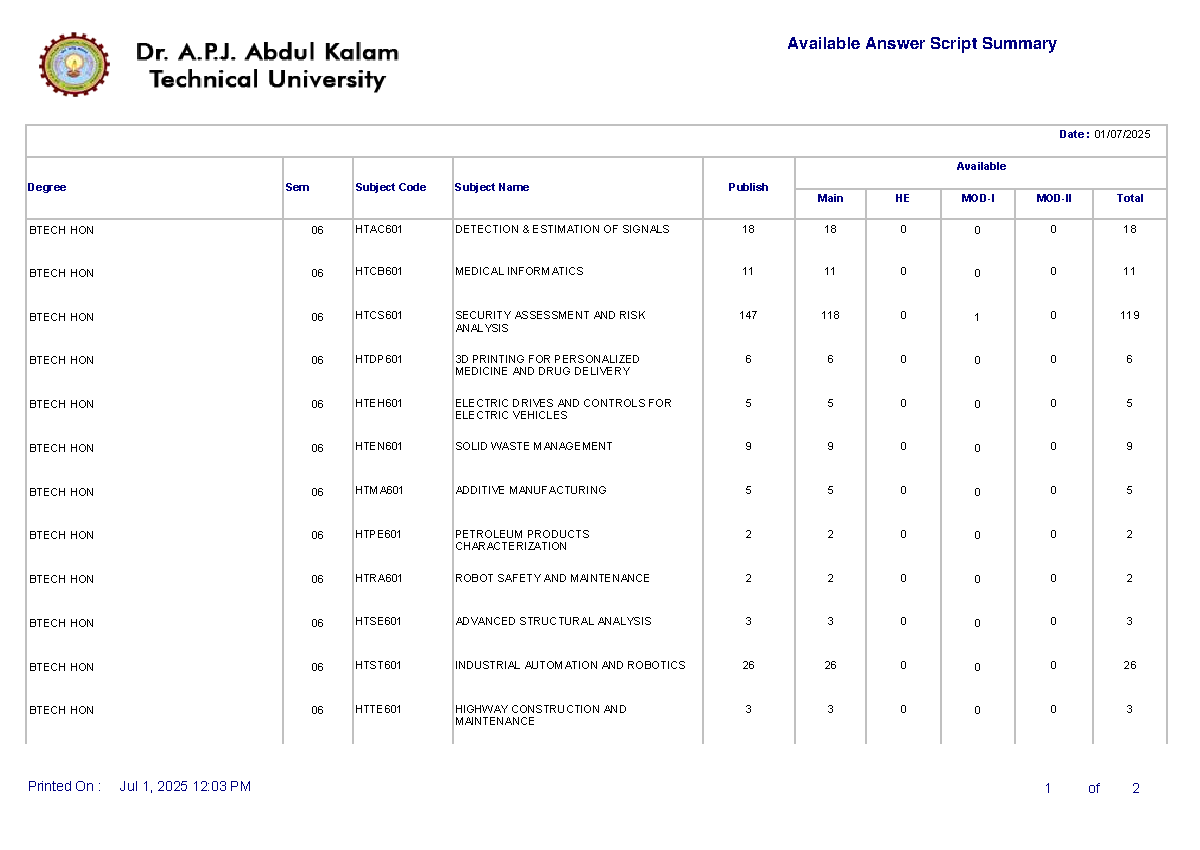1200x850 pixels.
Task: Select the 'MOD-I' column header
Action: pyautogui.click(x=978, y=198)
